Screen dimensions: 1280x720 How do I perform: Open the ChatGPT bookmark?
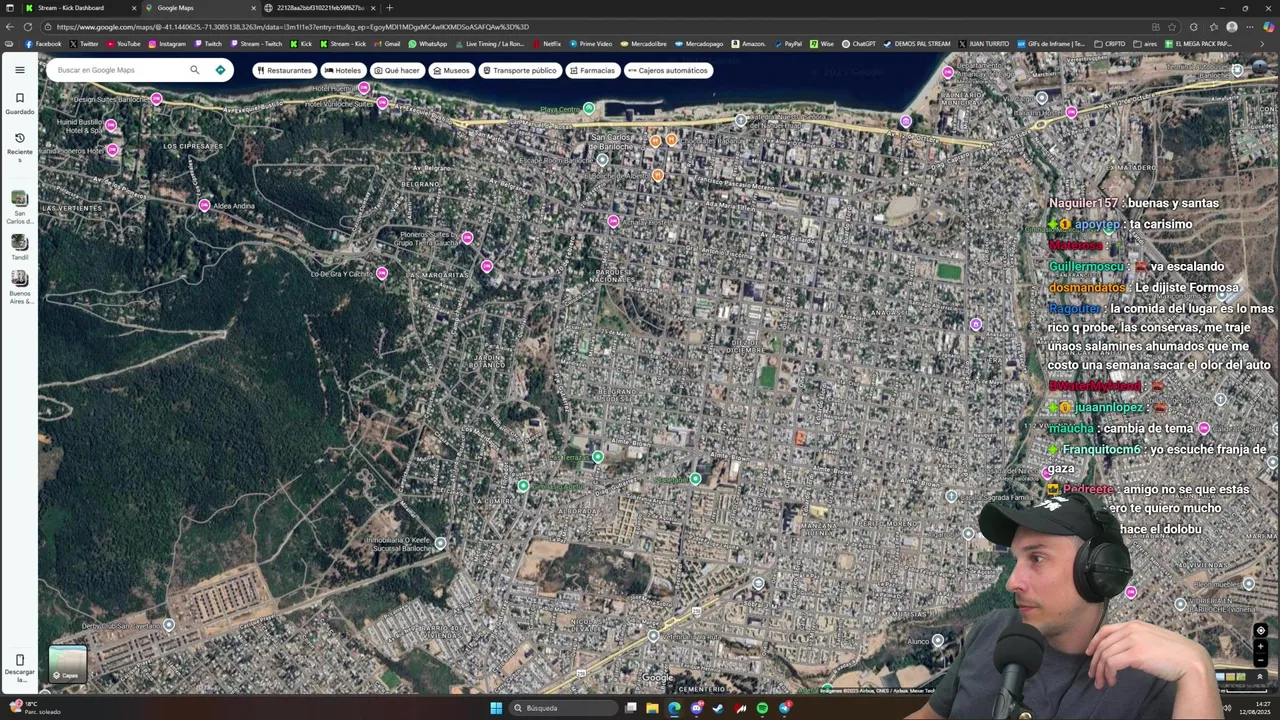(858, 44)
